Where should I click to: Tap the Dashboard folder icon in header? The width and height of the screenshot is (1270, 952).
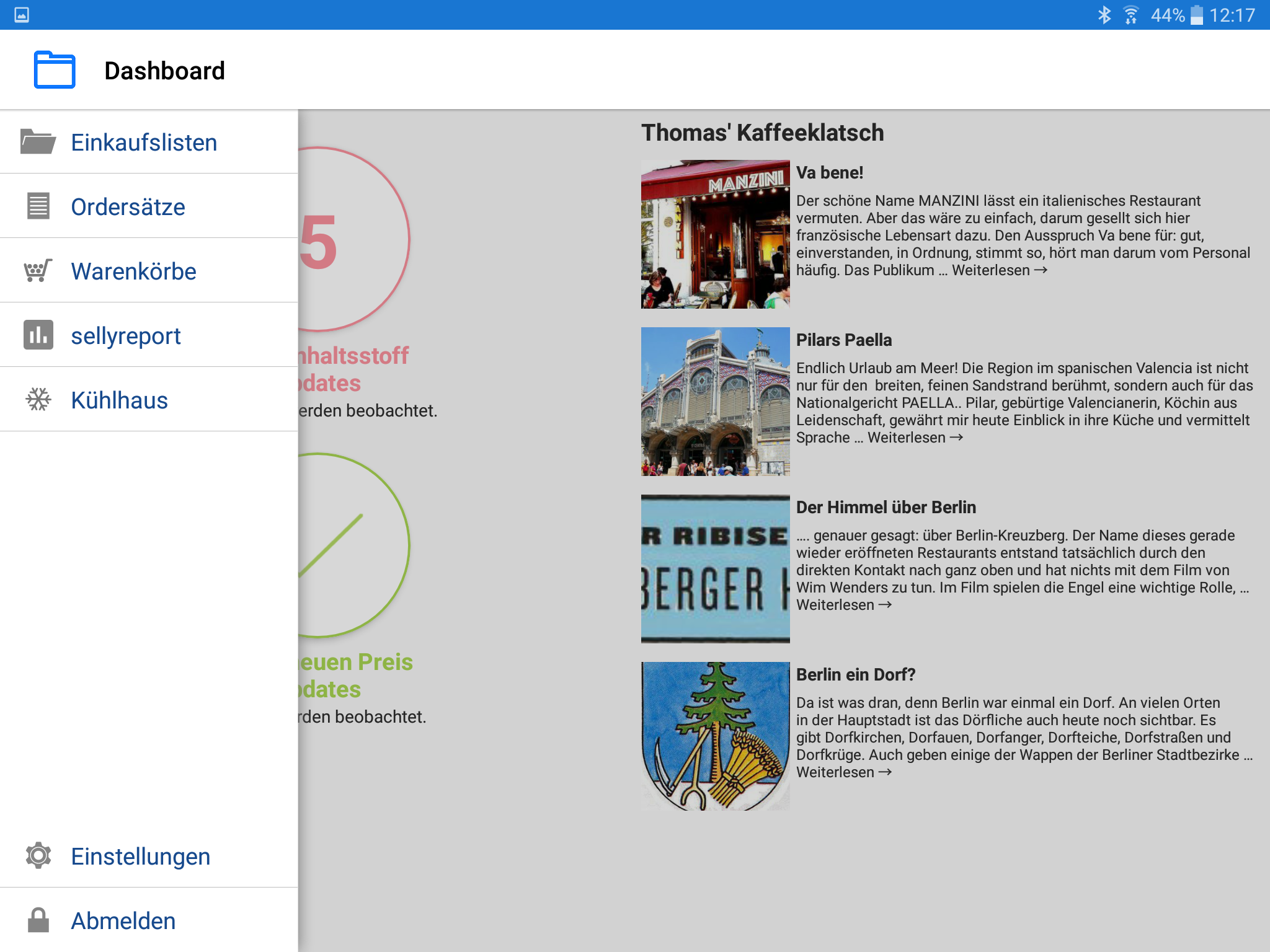[x=55, y=70]
